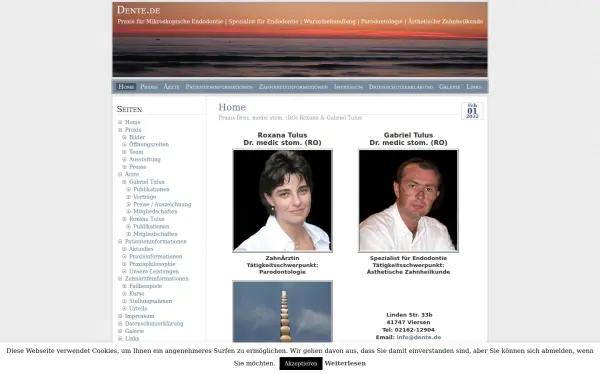Open Aktuelles in the sidebar list
Viewport: 600px width, 375px height.
[x=141, y=249]
